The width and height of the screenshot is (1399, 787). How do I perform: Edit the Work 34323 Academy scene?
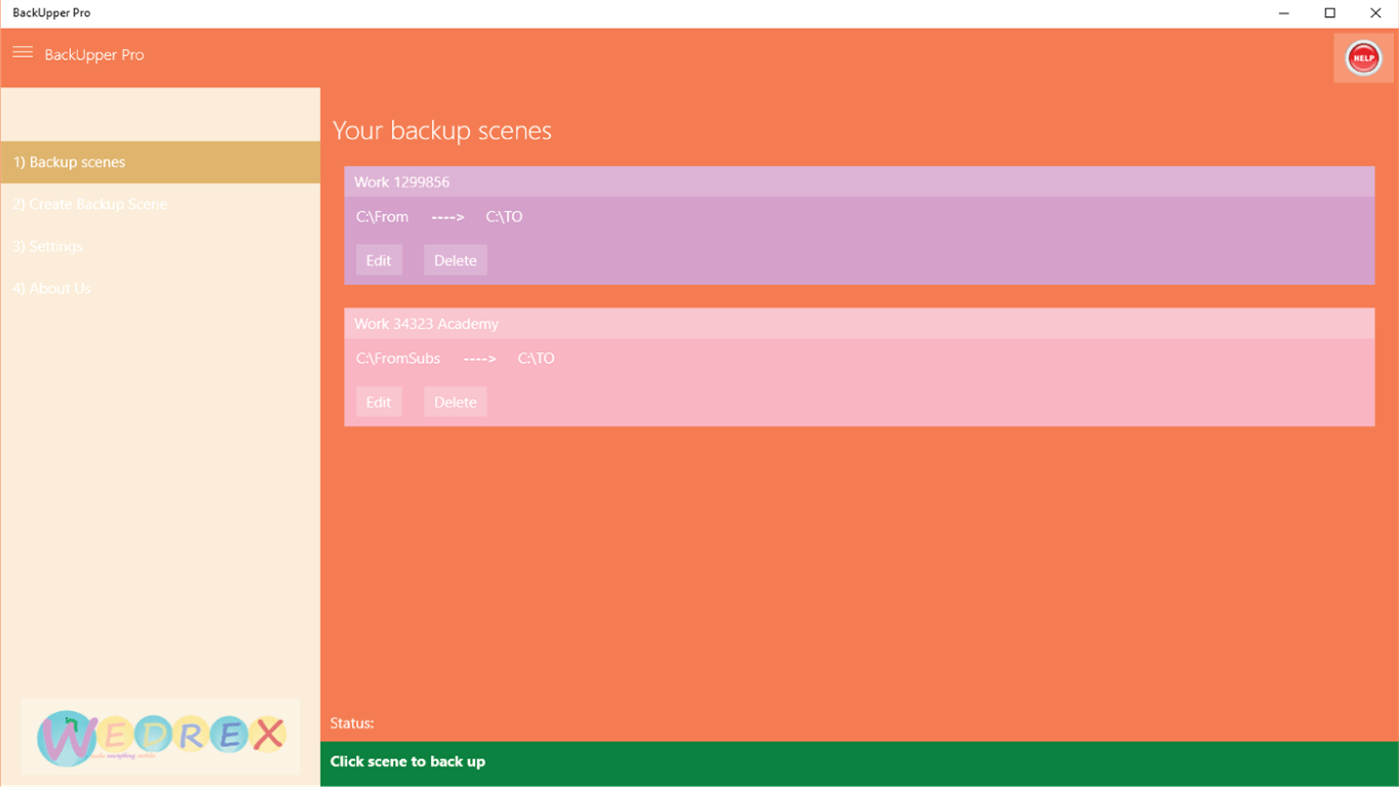[378, 402]
